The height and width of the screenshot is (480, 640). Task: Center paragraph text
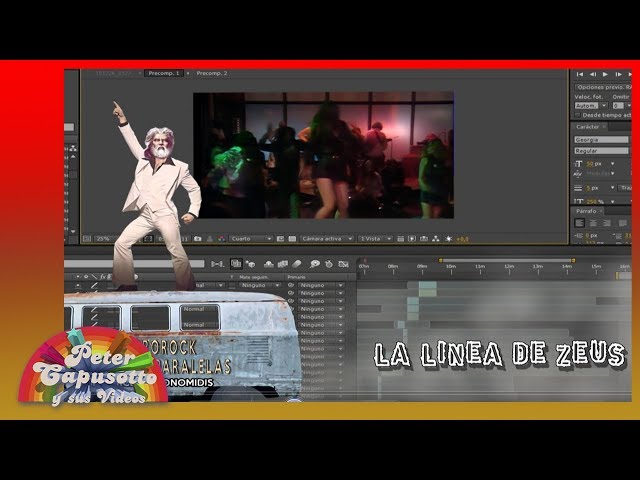tap(593, 223)
